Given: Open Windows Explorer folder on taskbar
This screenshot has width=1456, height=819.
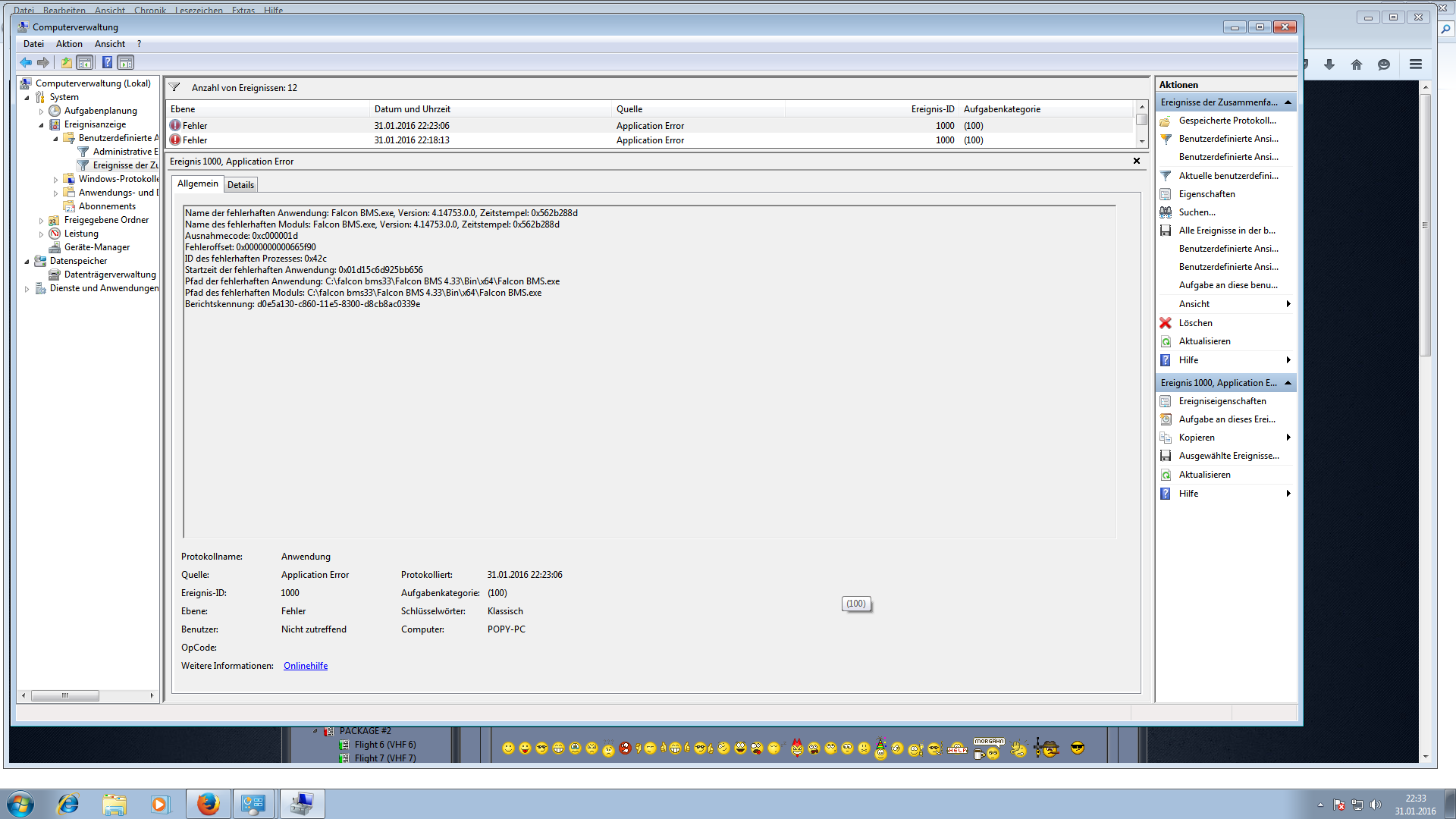Looking at the screenshot, I should click(x=115, y=804).
